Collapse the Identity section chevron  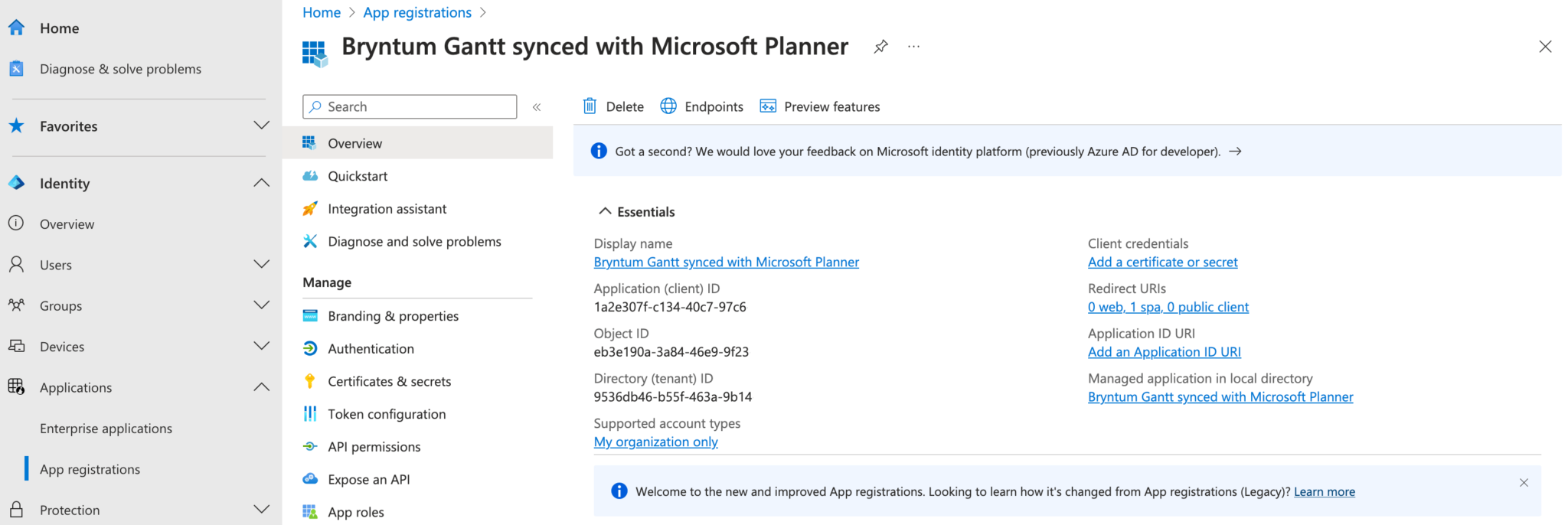click(x=262, y=183)
